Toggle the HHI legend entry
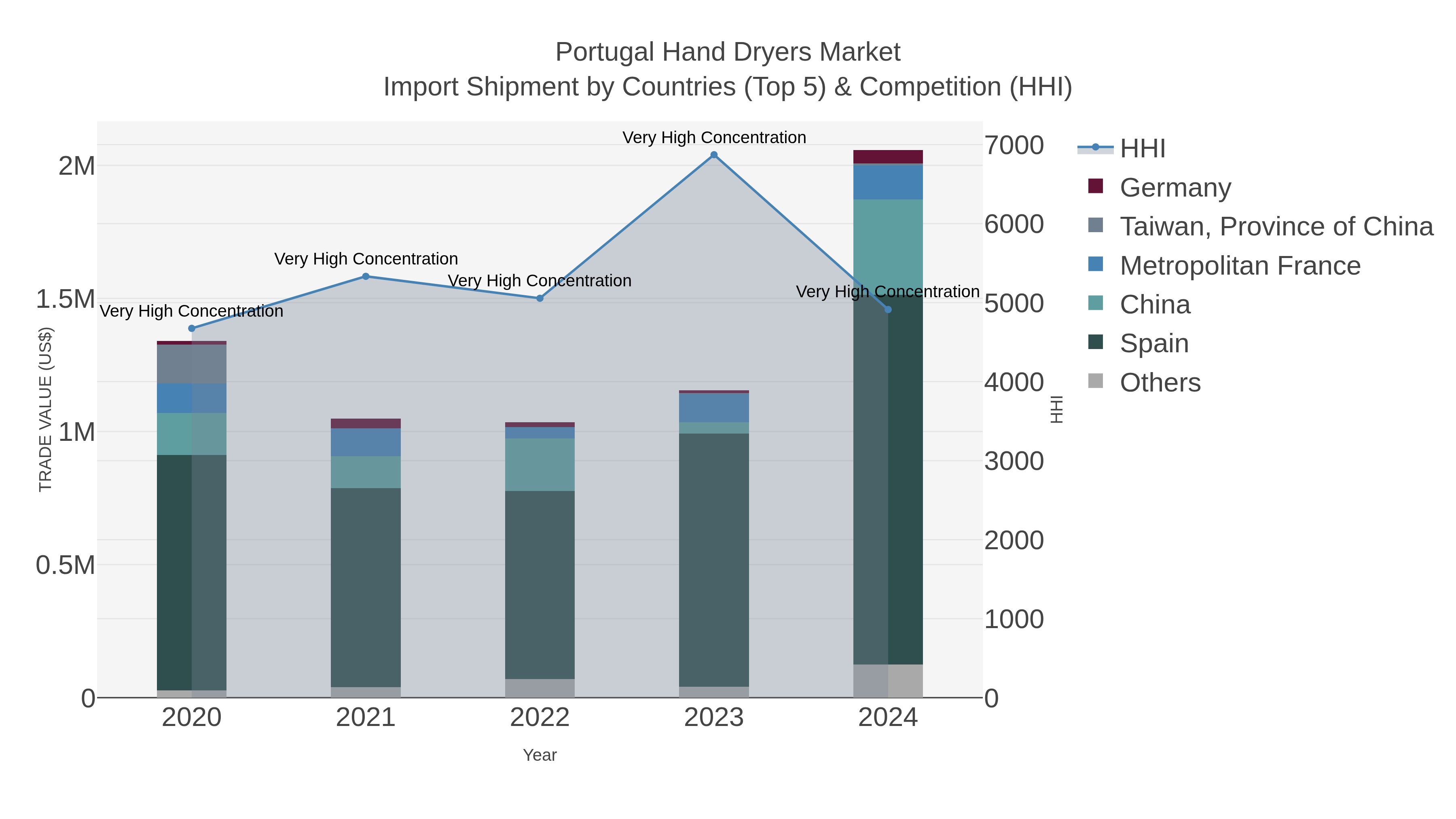 pyautogui.click(x=1122, y=148)
